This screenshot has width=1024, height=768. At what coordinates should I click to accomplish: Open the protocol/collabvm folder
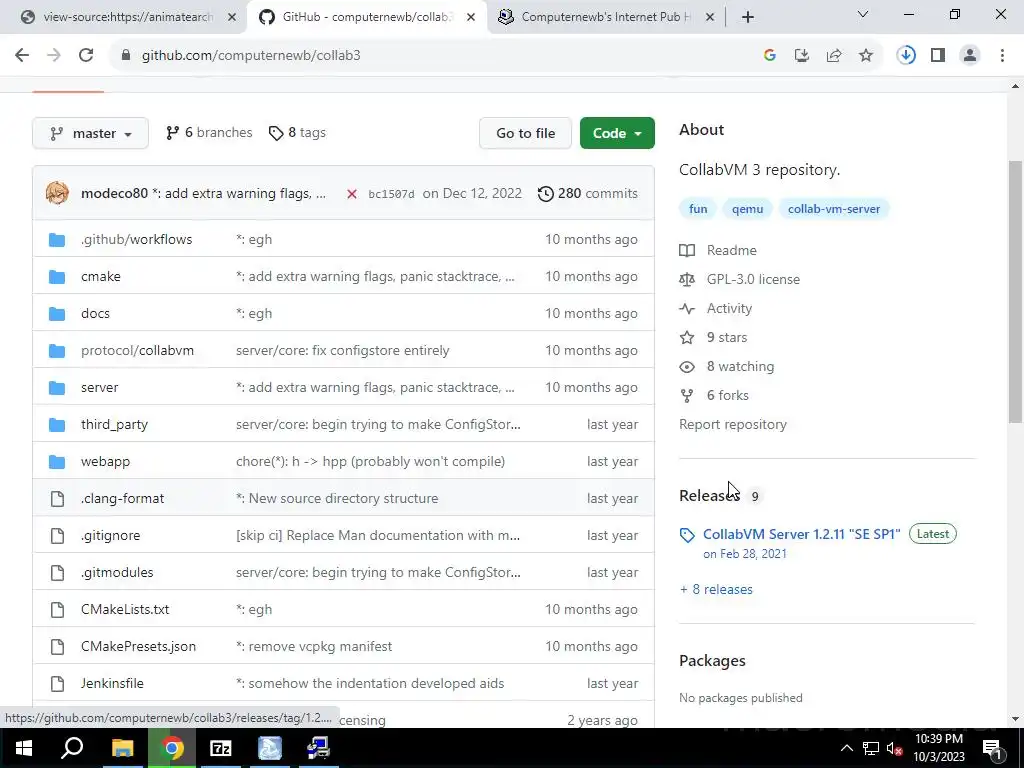[x=137, y=351]
